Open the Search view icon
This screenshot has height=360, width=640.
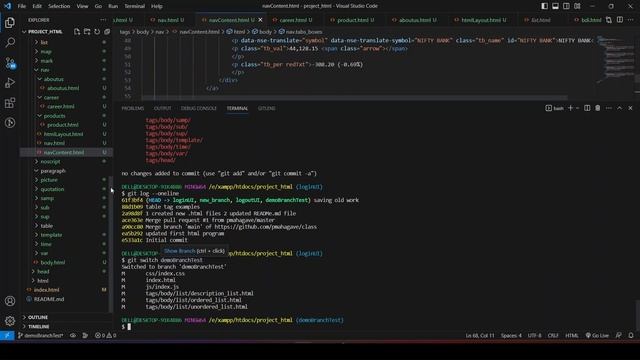pos(10,42)
